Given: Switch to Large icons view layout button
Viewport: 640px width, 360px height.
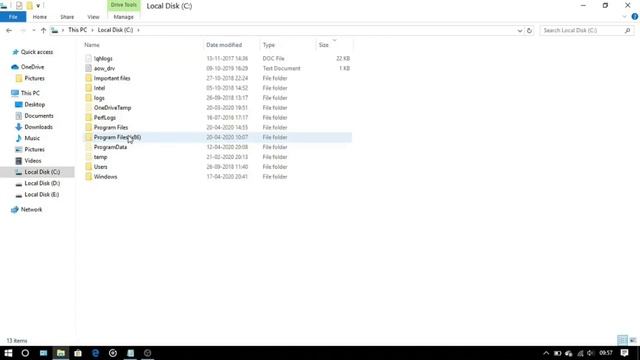Looking at the screenshot, I should pyautogui.click(x=633, y=340).
